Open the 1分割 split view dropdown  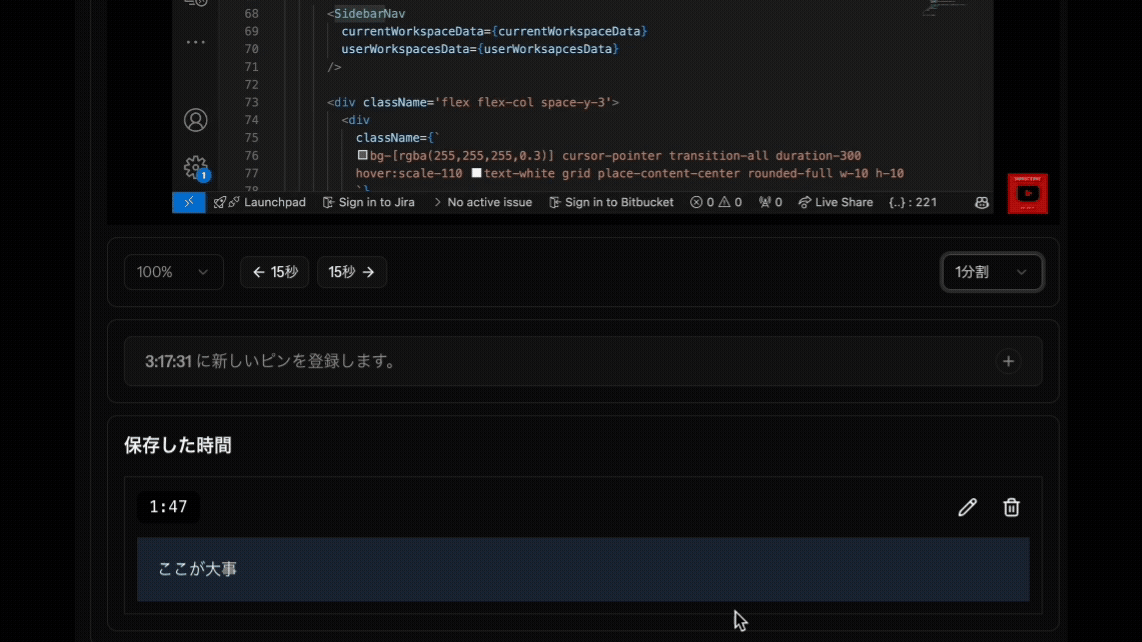[x=992, y=271]
